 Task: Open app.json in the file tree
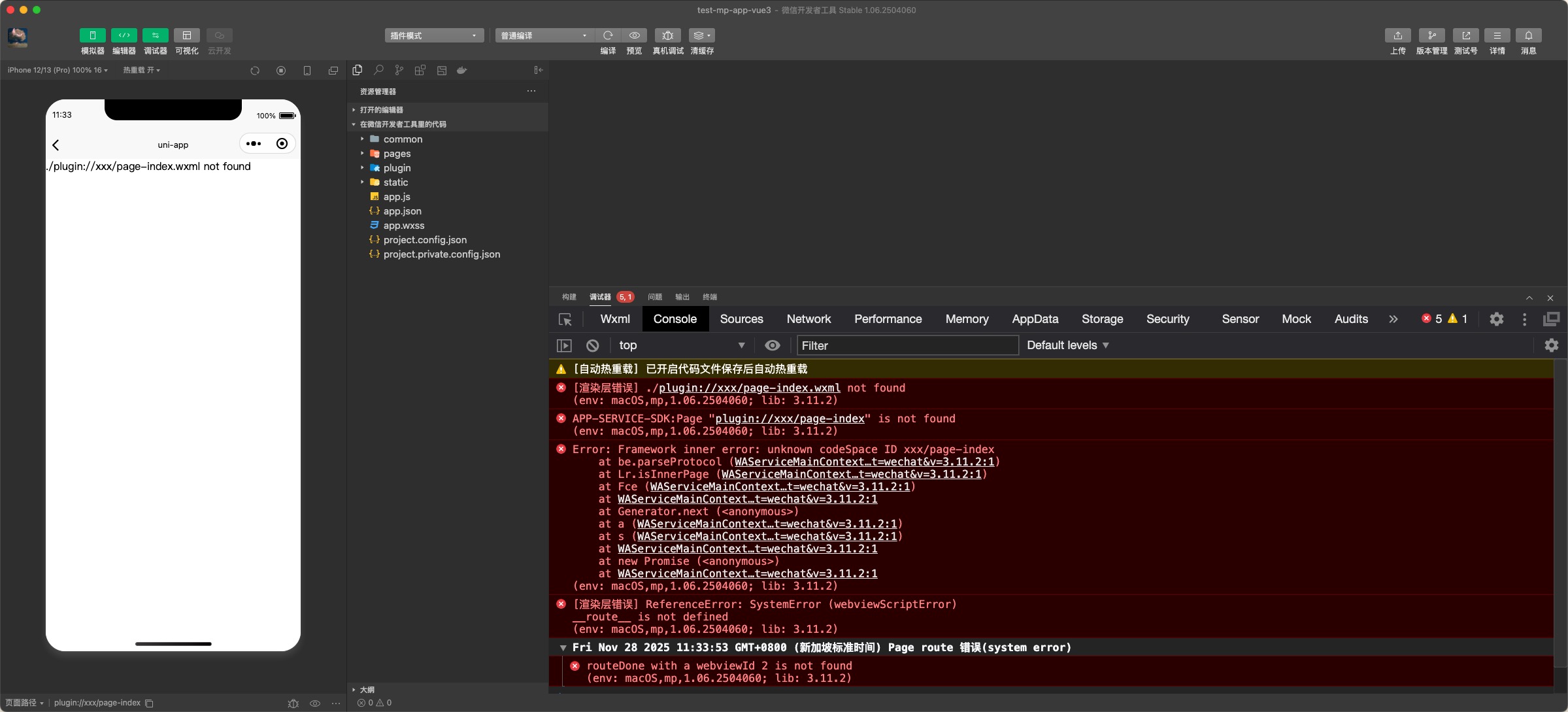(402, 211)
